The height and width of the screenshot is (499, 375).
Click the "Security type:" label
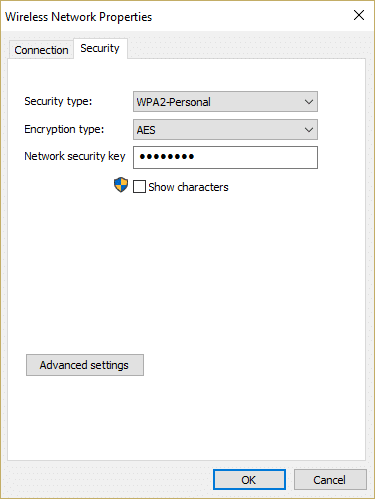(58, 101)
